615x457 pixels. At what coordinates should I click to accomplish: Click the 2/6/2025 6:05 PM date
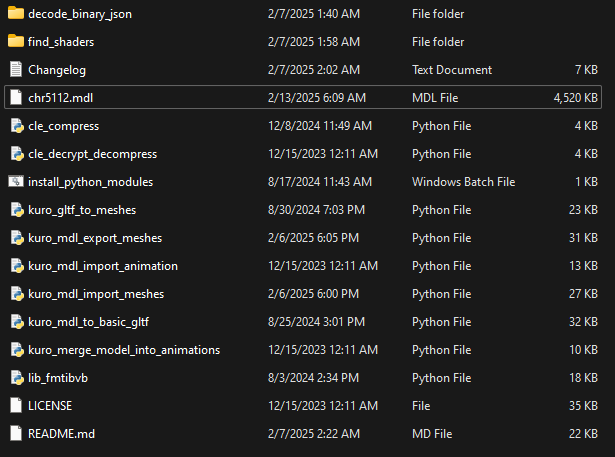coord(313,238)
